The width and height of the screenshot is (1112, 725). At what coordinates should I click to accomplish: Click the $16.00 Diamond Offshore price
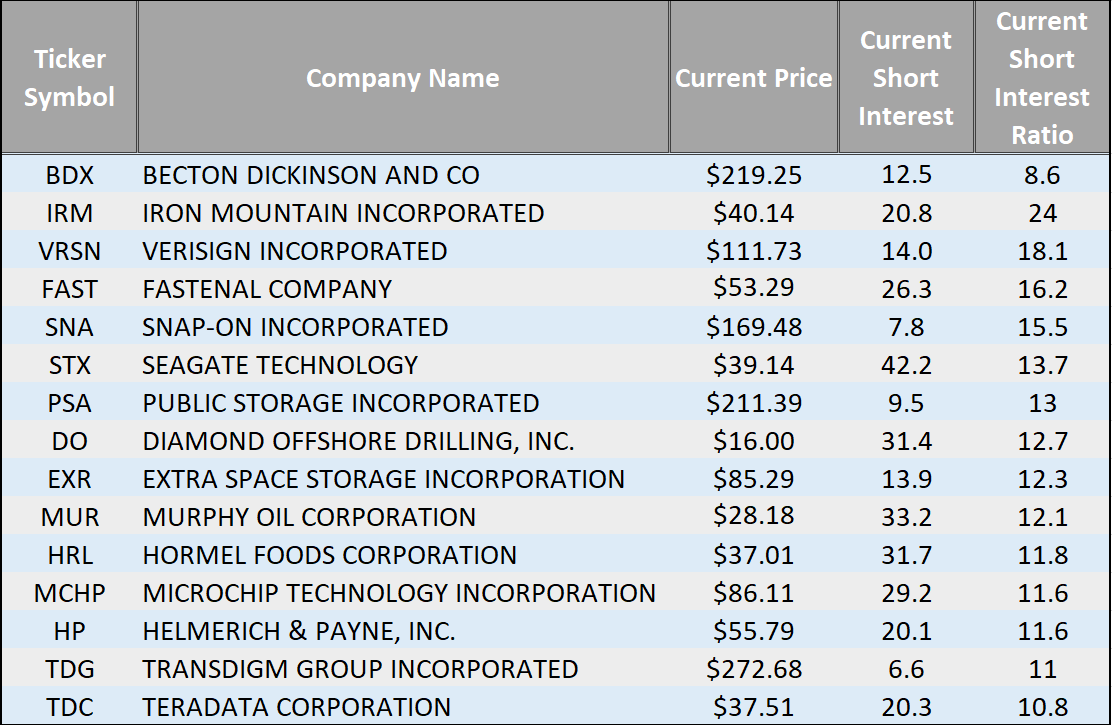(753, 441)
